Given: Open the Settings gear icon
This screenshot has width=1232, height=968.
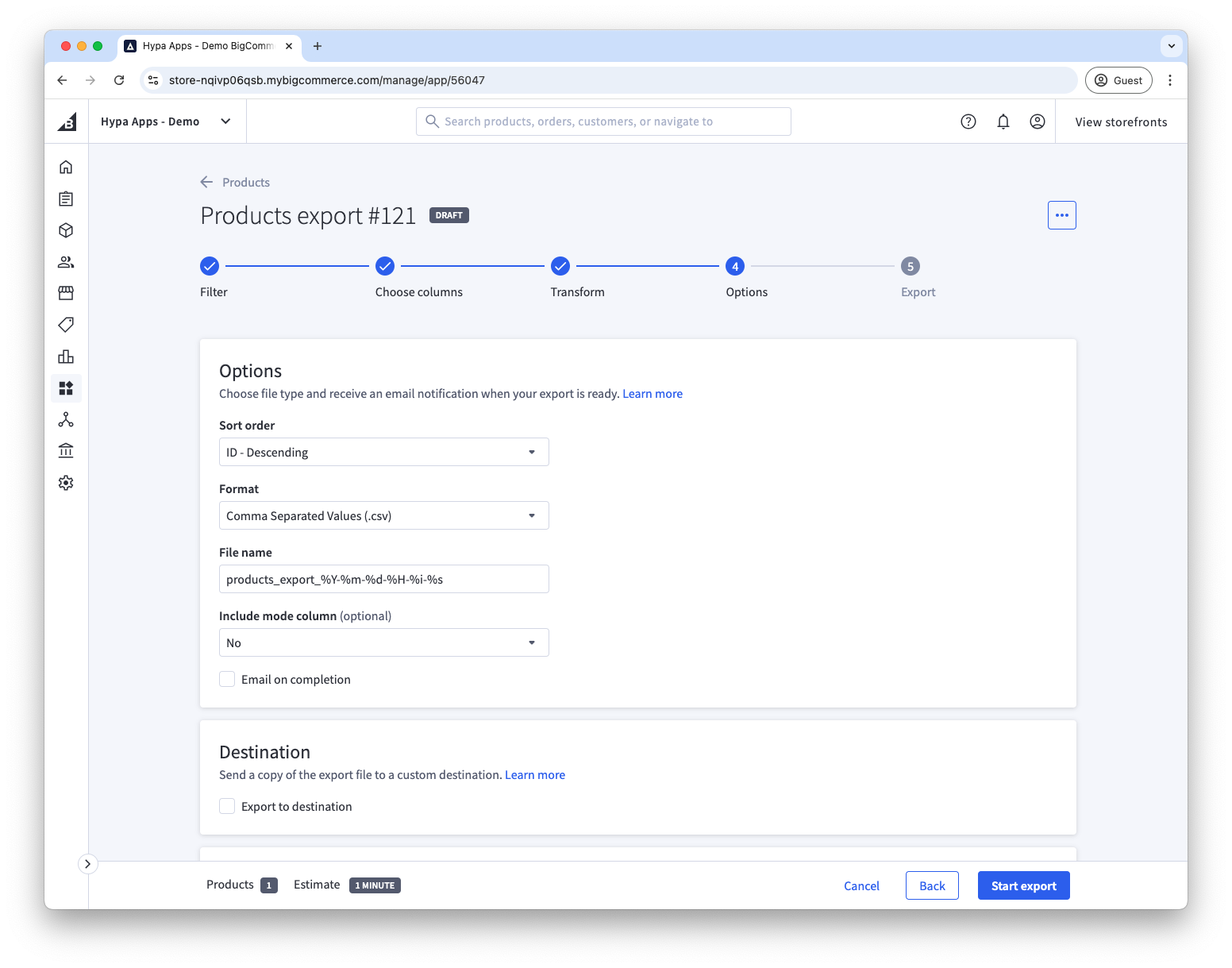Looking at the screenshot, I should tap(66, 482).
